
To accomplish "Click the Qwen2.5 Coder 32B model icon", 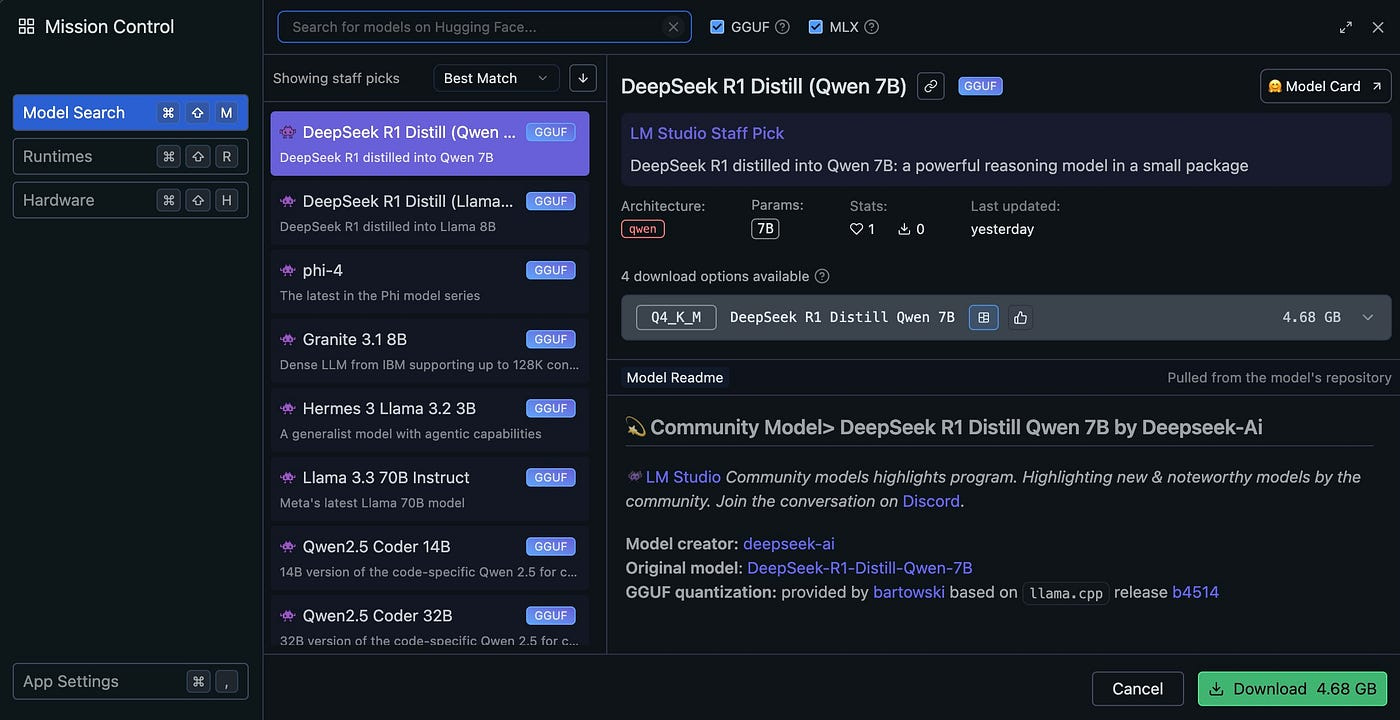I will coord(288,615).
